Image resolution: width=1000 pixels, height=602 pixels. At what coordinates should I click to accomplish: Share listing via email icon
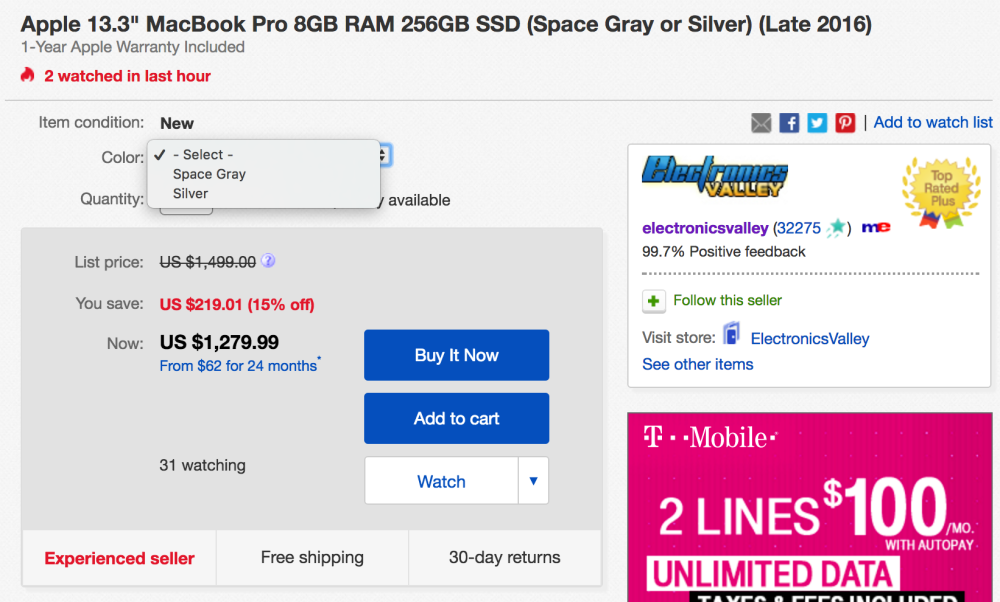(762, 123)
